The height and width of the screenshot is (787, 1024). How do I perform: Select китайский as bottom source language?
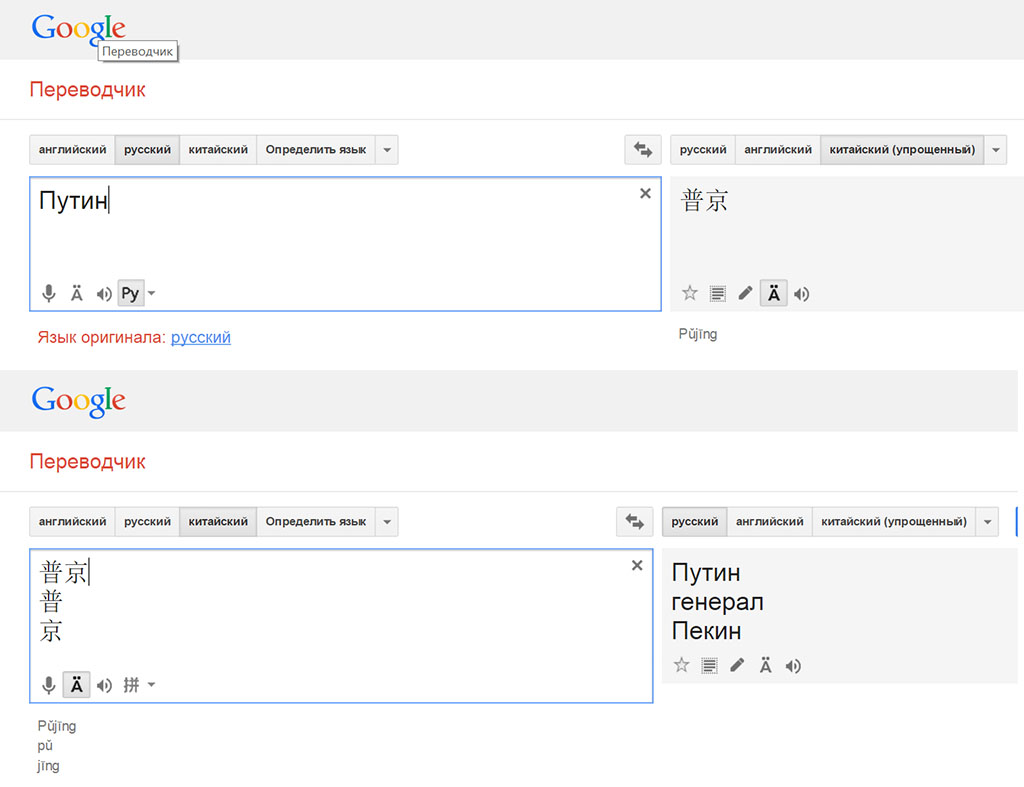(218, 522)
